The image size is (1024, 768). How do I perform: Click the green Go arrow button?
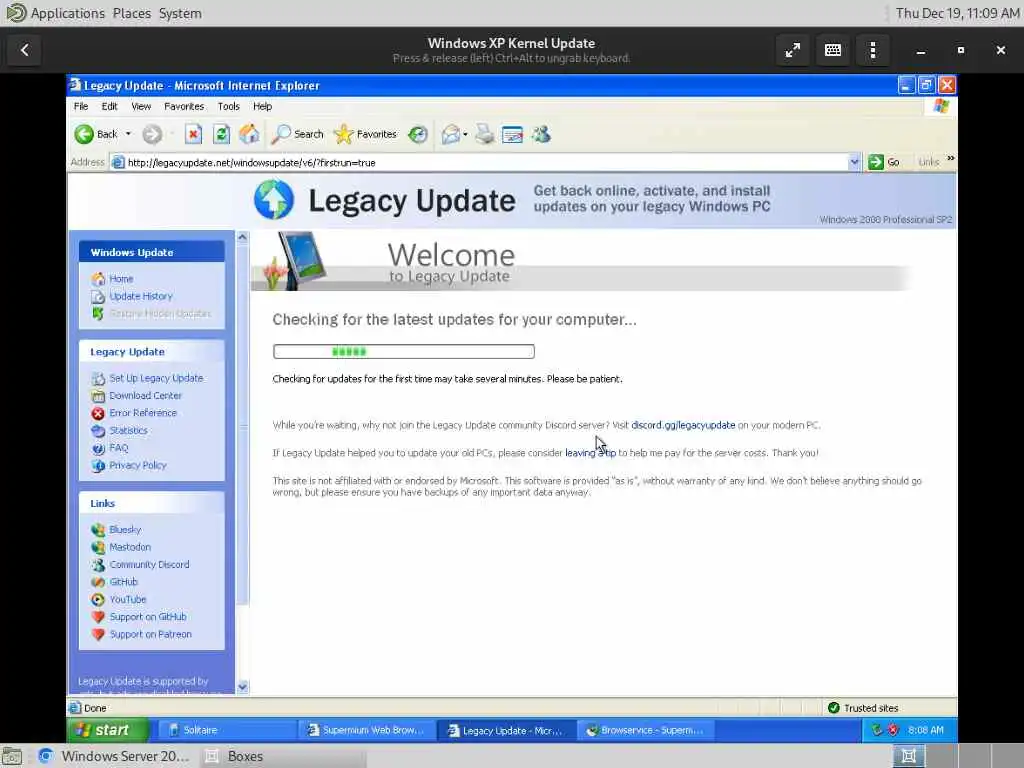coord(876,162)
